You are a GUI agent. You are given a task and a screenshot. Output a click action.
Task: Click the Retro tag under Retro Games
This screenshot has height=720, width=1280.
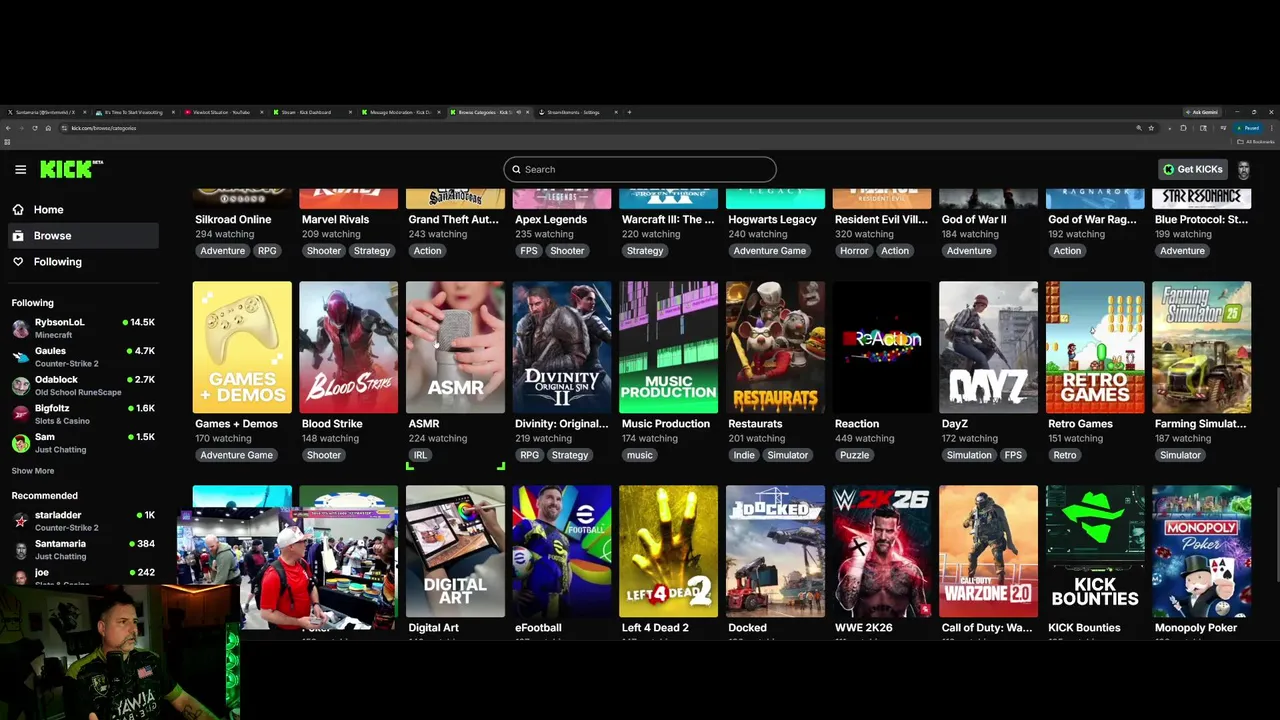point(1065,455)
